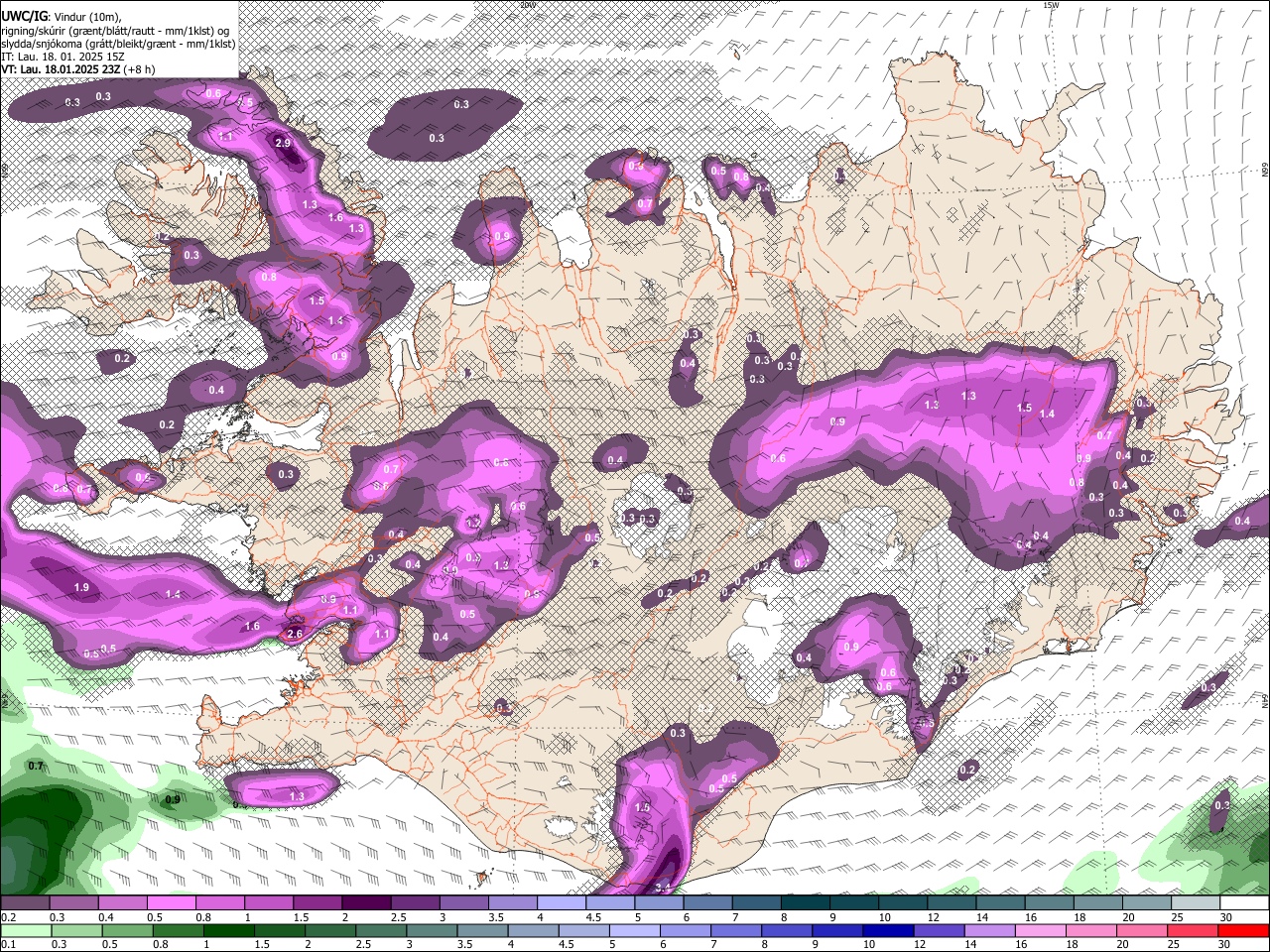Select the dark teal 8 snow legend swatch
Viewport: 1270px width, 952px height.
806,903
